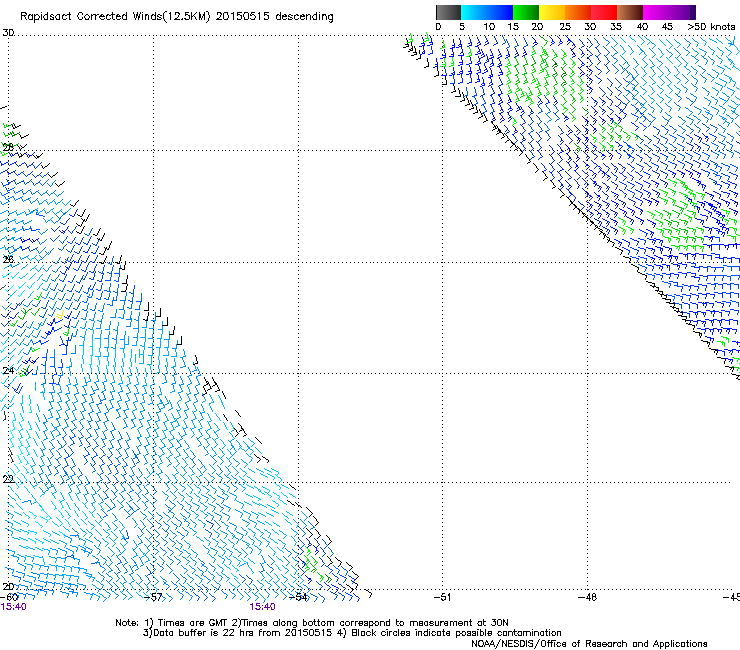Click the orange 25-30 knots legend color

click(578, 12)
